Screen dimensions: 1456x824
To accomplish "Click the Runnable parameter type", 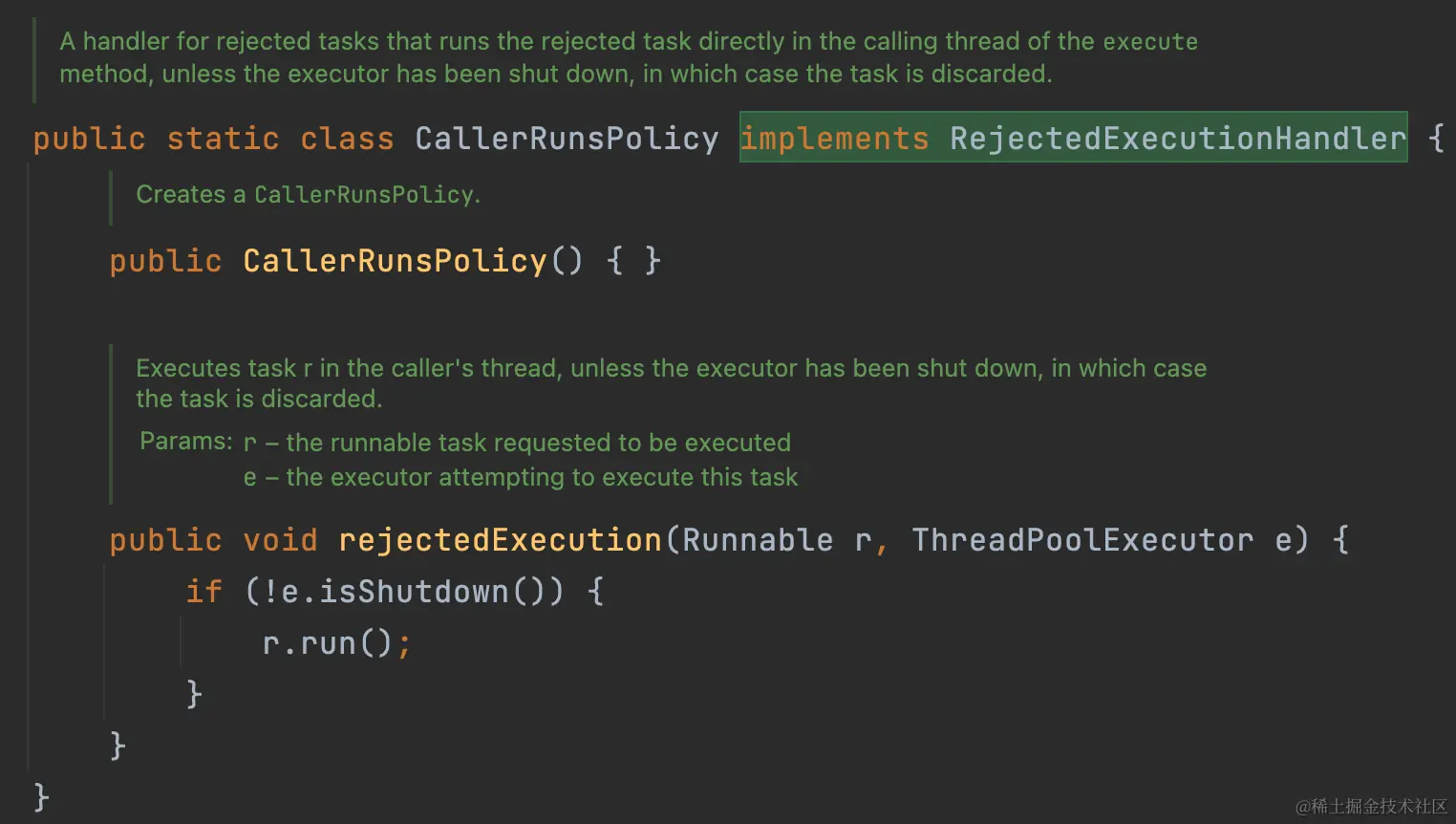I will 758,540.
